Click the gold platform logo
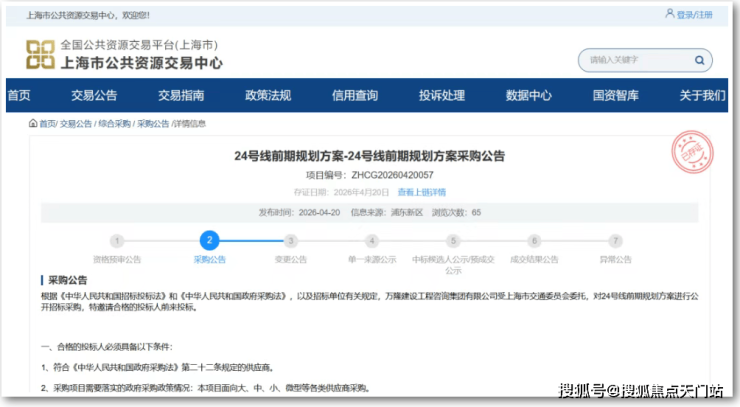Image resolution: width=740 pixels, height=407 pixels. 40,55
